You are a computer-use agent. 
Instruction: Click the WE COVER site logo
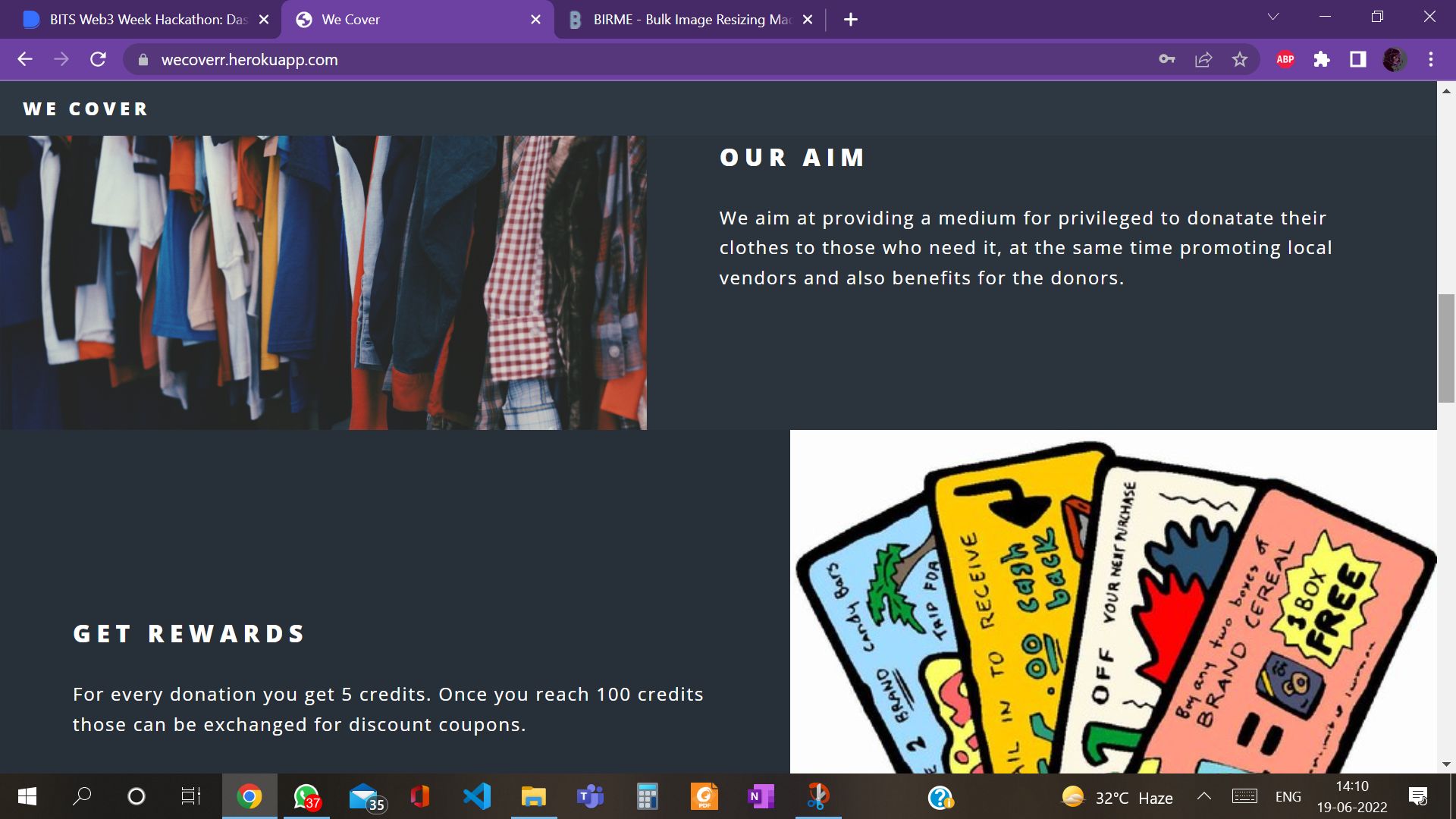tap(86, 109)
